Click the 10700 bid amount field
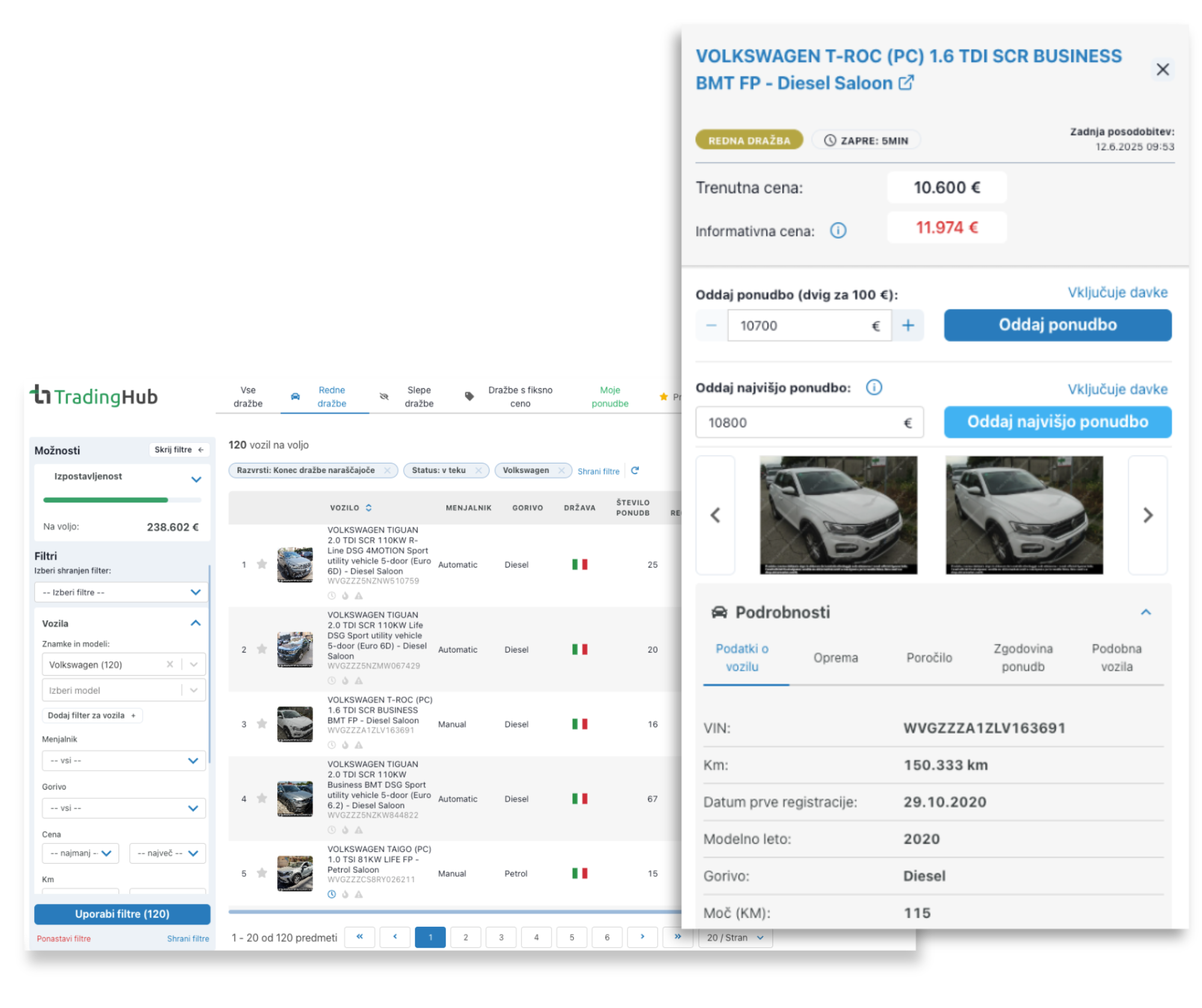 [x=809, y=326]
